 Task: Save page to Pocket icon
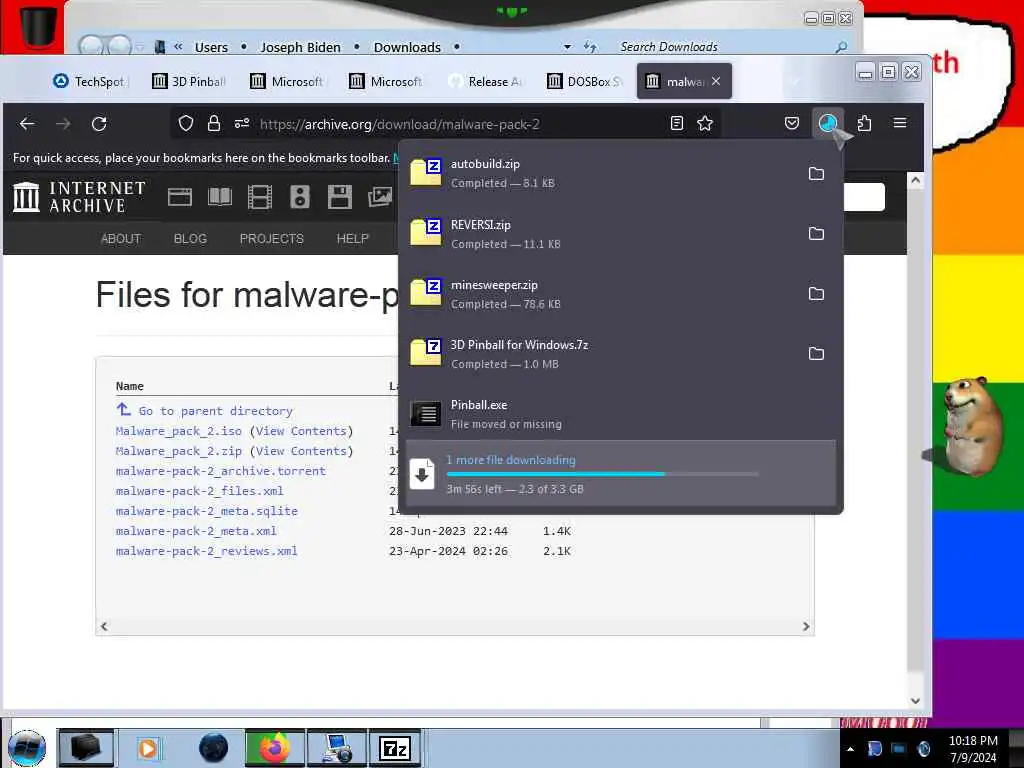pos(792,123)
